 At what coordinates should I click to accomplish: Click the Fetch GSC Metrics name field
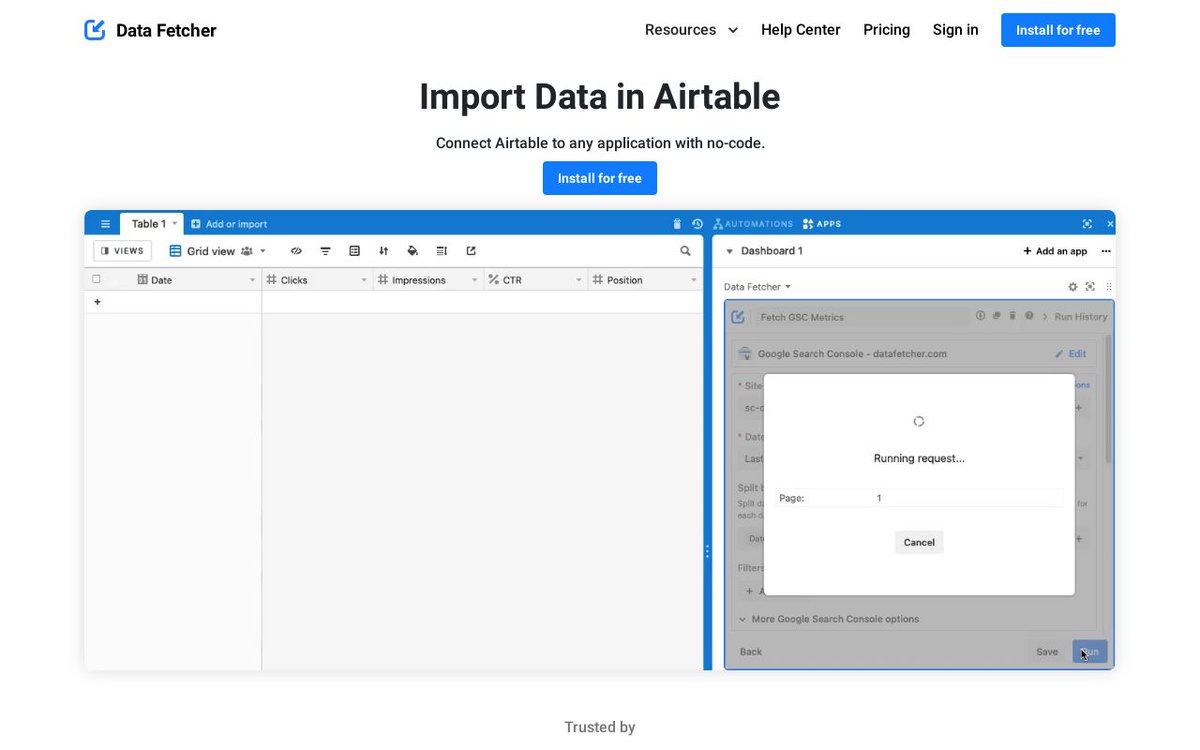point(862,317)
